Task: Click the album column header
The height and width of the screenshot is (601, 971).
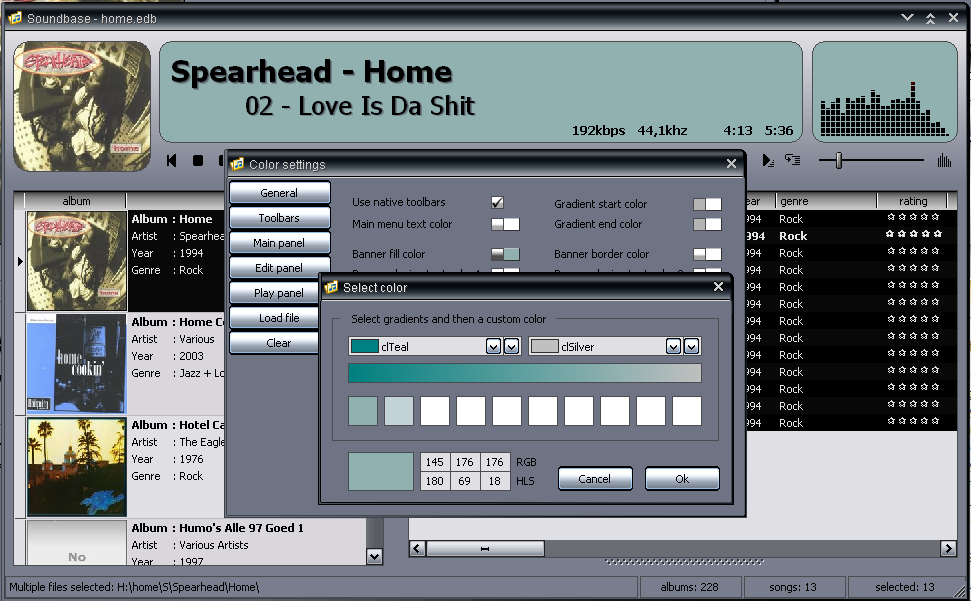Action: pos(76,201)
